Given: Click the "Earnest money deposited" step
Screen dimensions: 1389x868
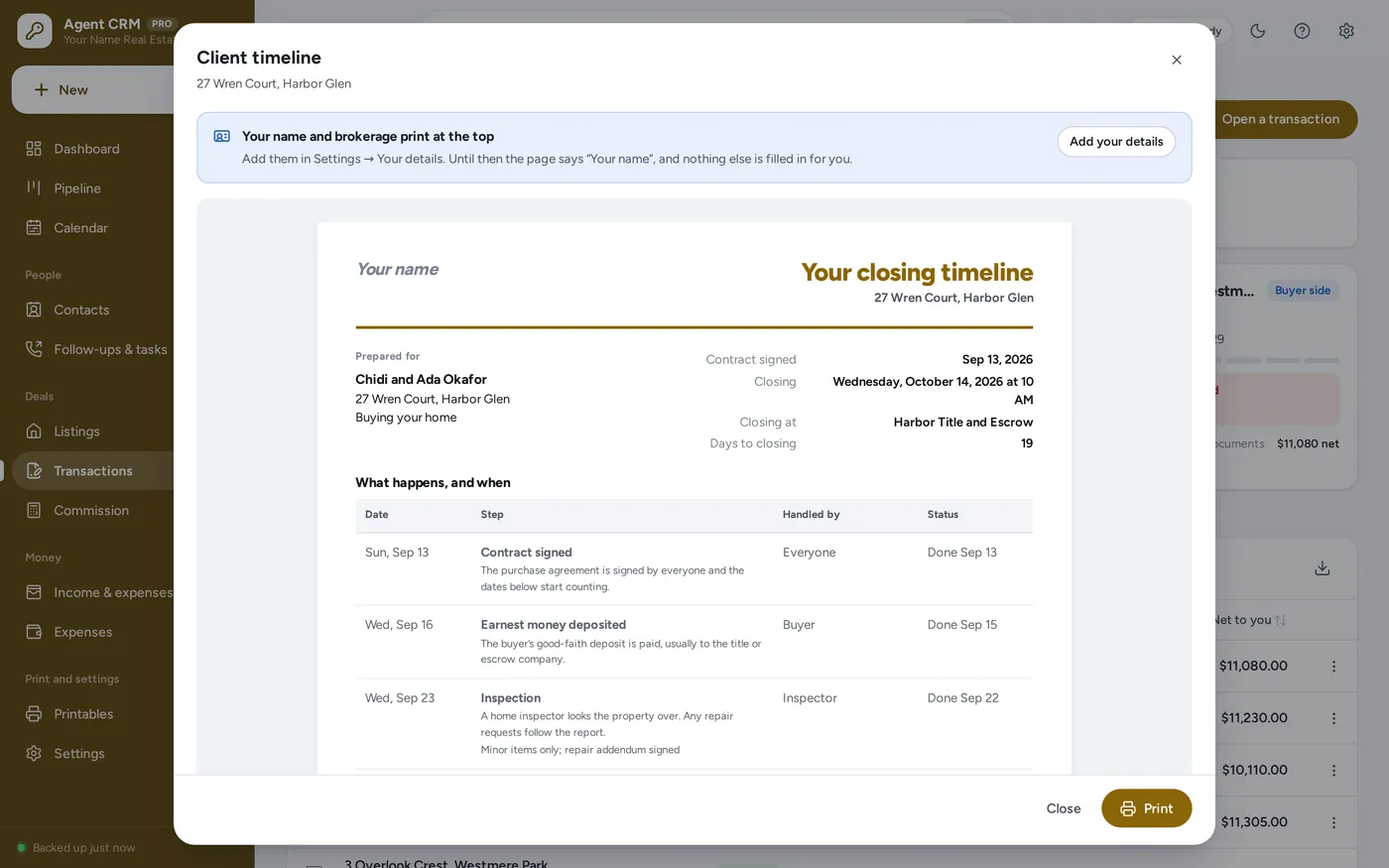Looking at the screenshot, I should point(553,625).
